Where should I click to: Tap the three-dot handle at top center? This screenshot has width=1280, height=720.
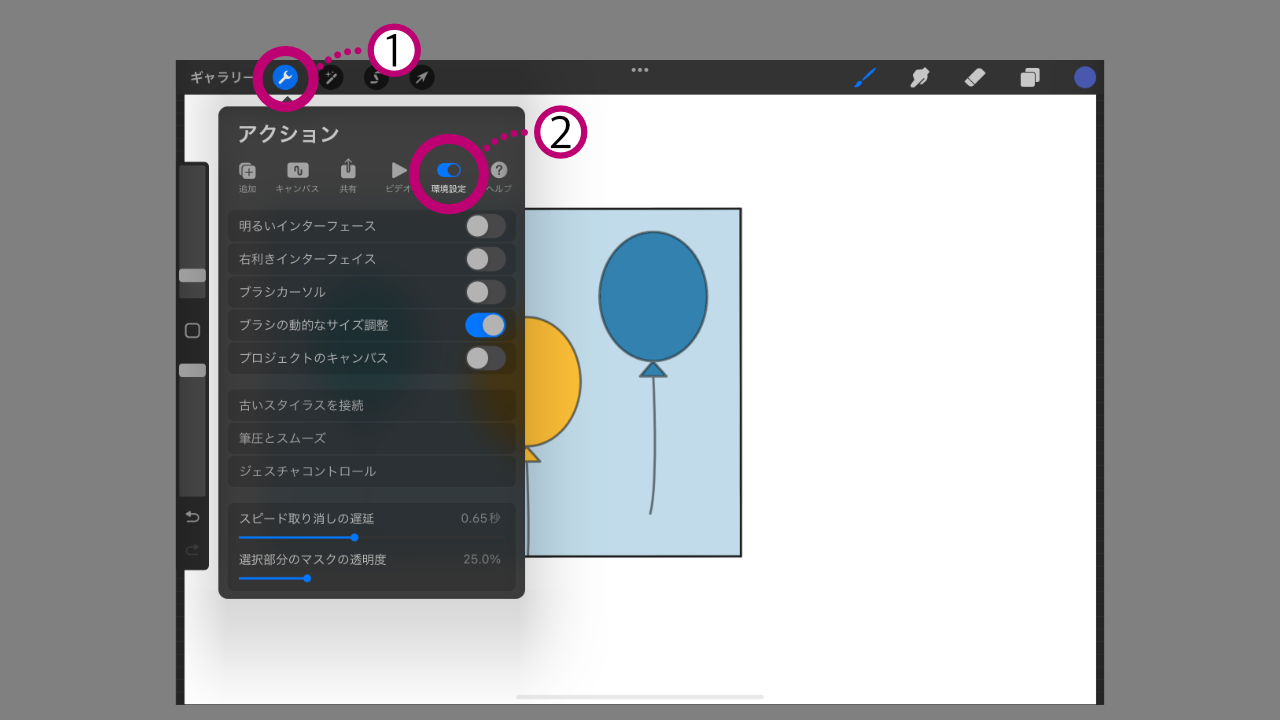click(x=640, y=70)
